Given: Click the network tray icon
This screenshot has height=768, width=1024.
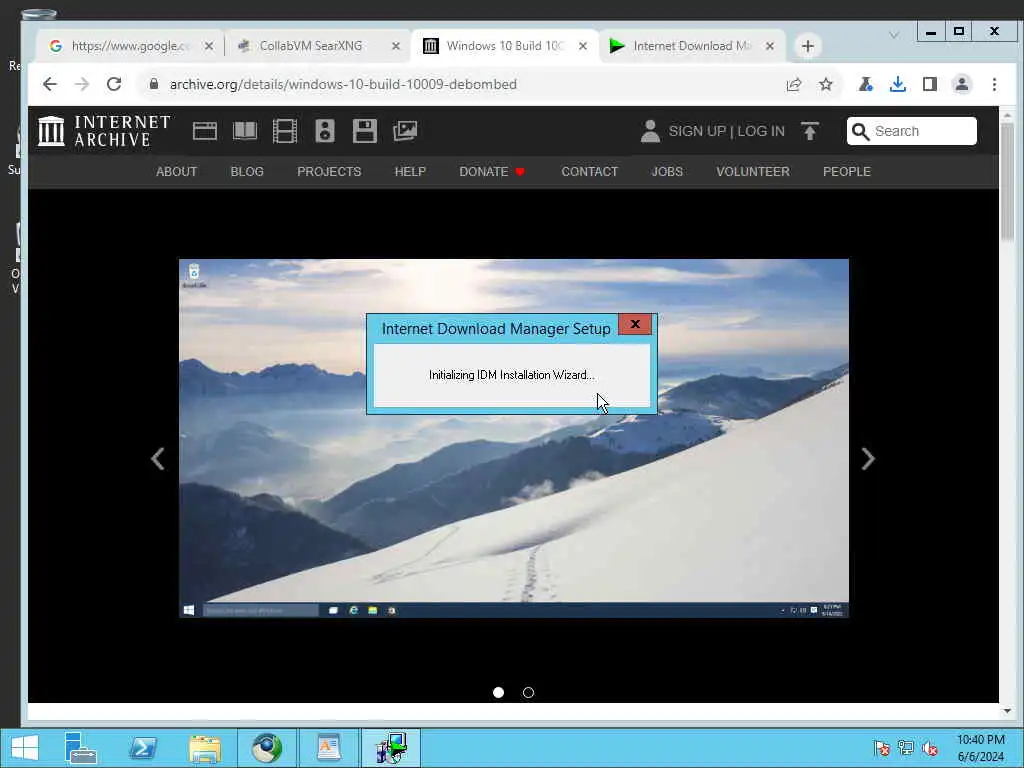Looking at the screenshot, I should 906,748.
